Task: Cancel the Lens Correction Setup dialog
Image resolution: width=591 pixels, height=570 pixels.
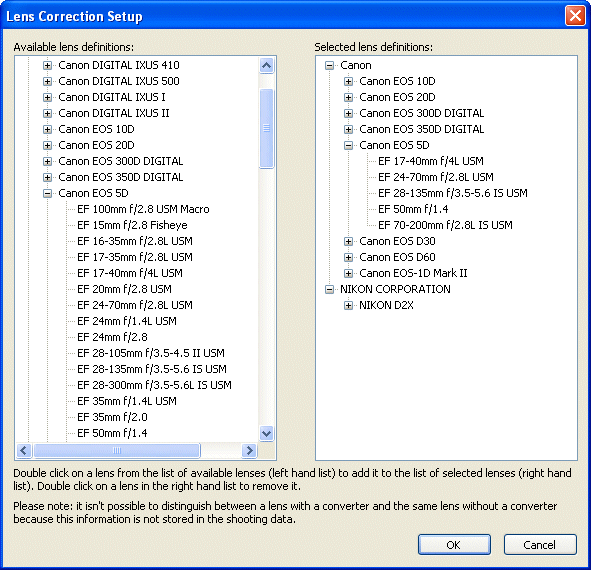Action: [540, 545]
